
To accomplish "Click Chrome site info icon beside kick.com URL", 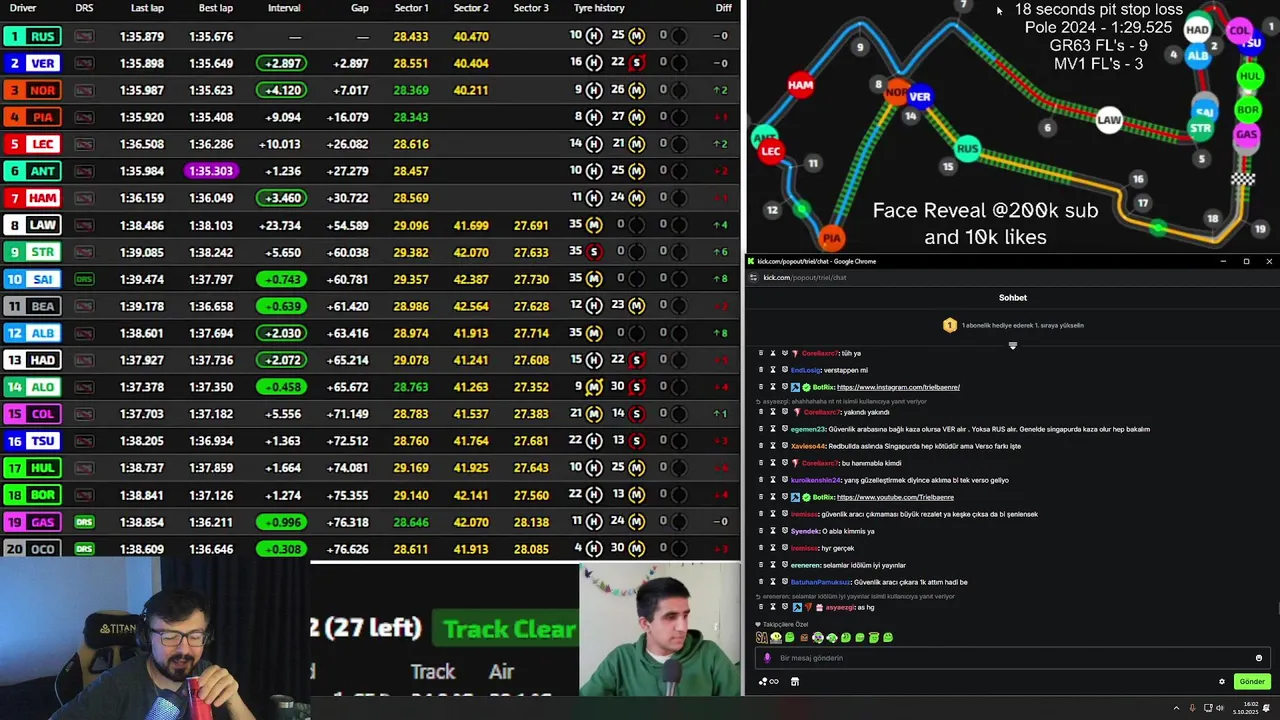I will (x=754, y=278).
